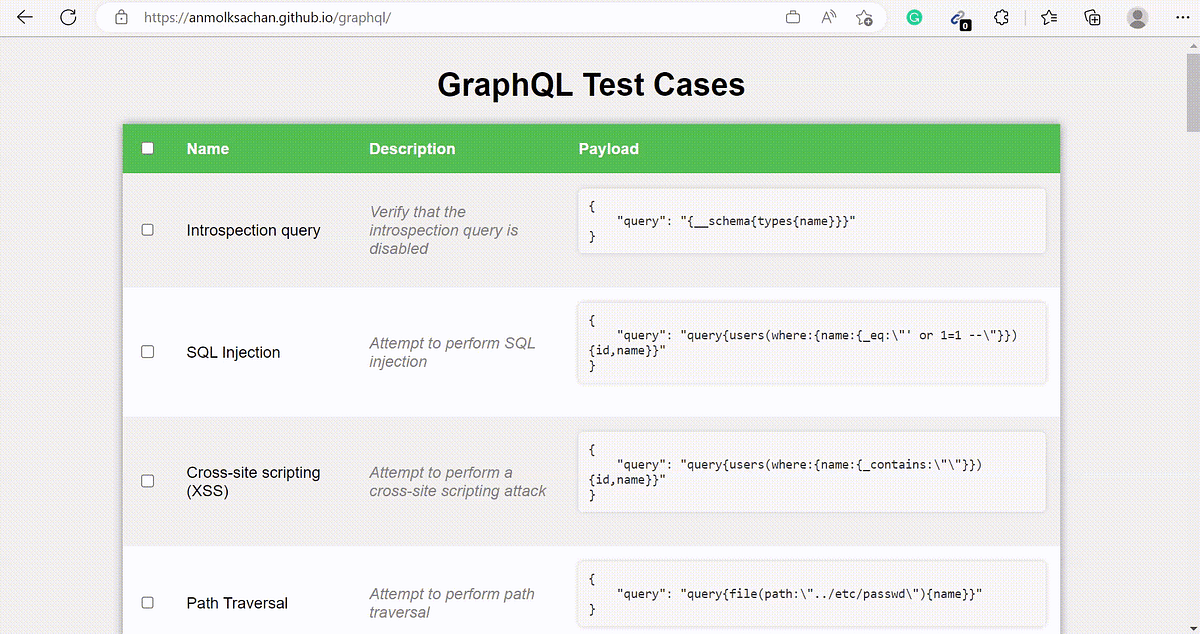Check the select-all header checkbox

(147, 146)
